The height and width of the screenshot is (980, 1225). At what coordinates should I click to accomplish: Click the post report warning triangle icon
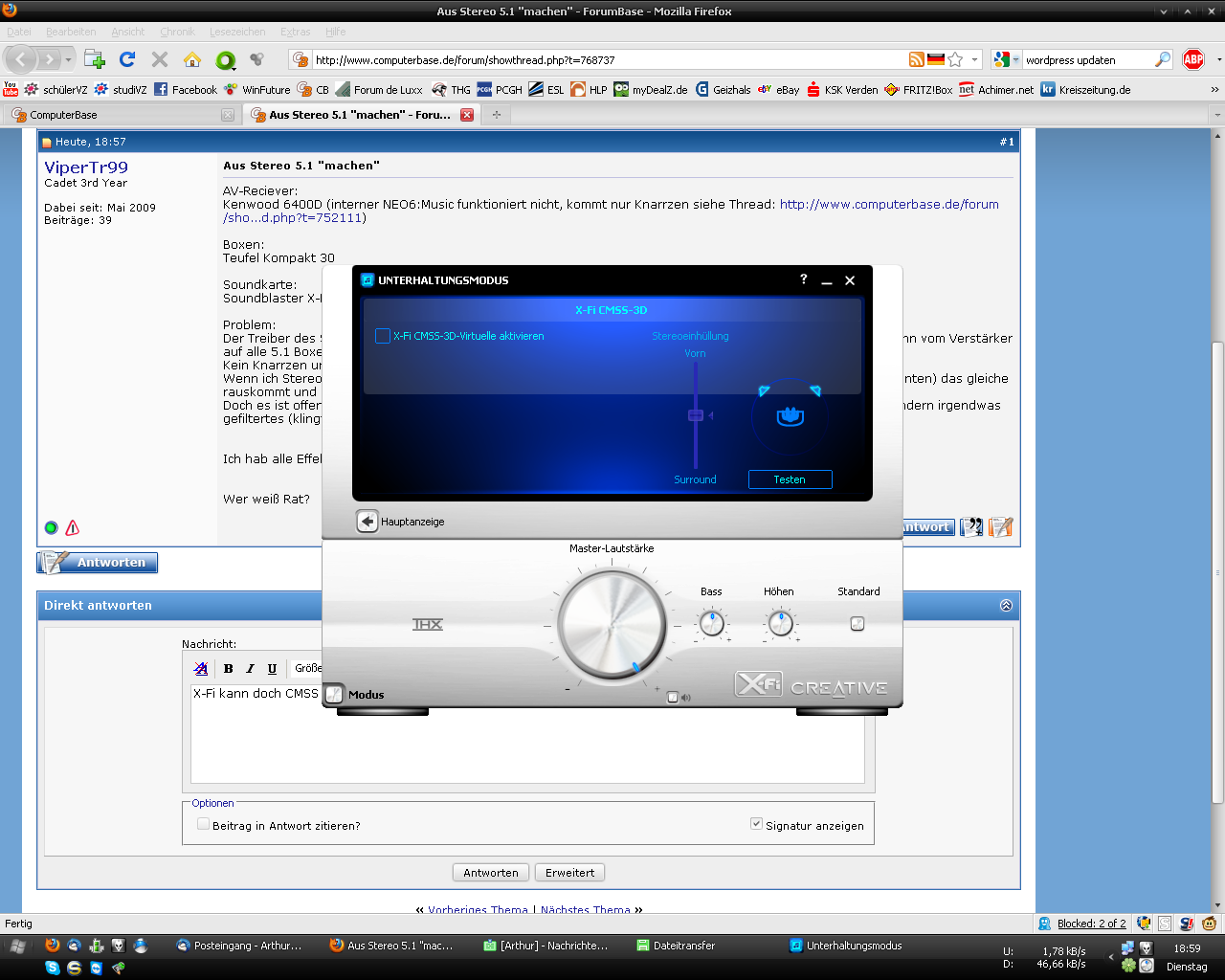pos(73,527)
